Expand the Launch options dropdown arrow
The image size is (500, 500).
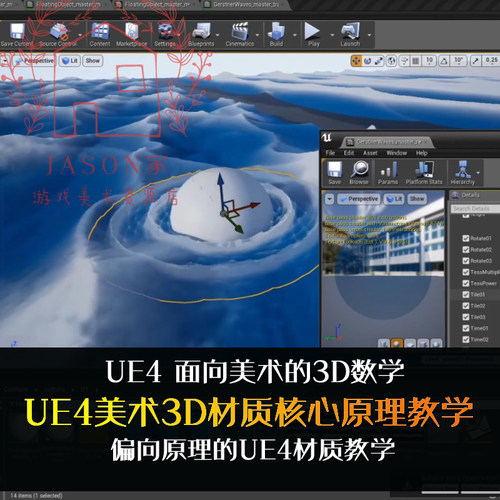pyautogui.click(x=369, y=35)
